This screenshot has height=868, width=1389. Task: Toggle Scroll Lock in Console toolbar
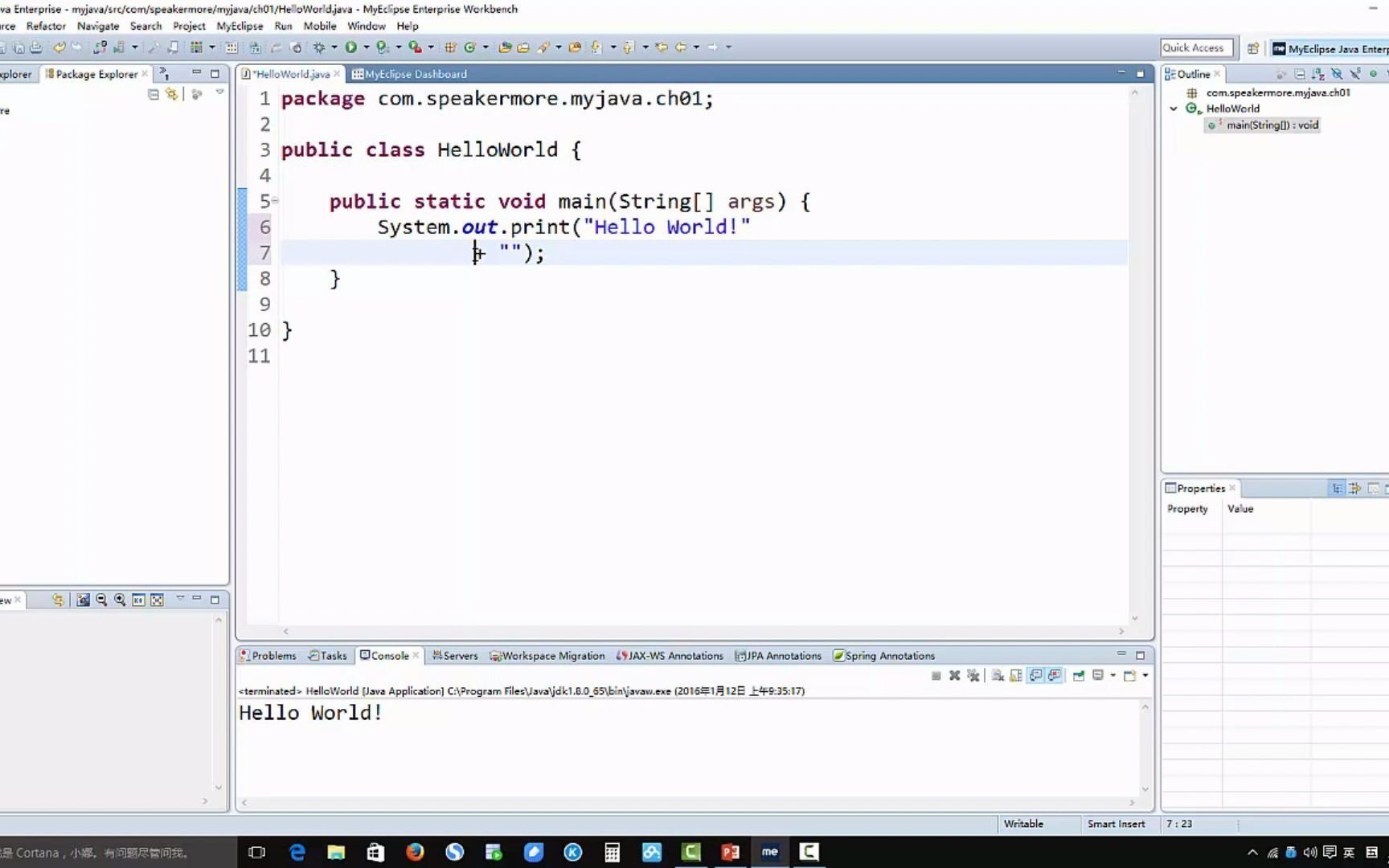tap(1016, 675)
